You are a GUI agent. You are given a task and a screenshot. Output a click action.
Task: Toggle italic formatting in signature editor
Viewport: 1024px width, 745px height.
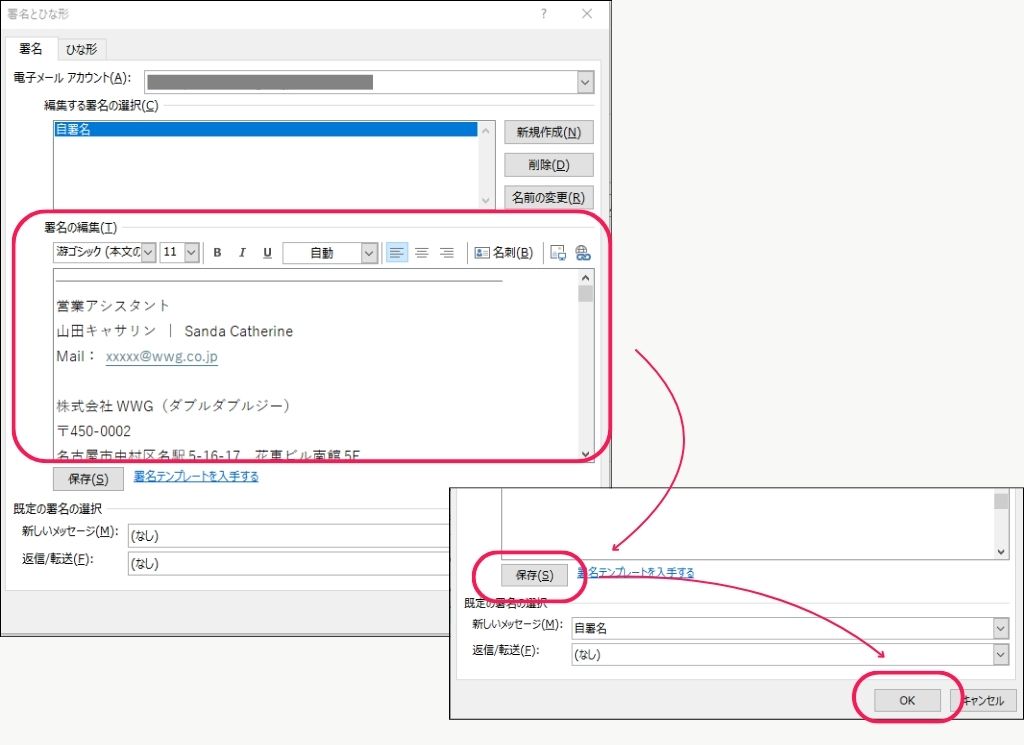coord(242,253)
